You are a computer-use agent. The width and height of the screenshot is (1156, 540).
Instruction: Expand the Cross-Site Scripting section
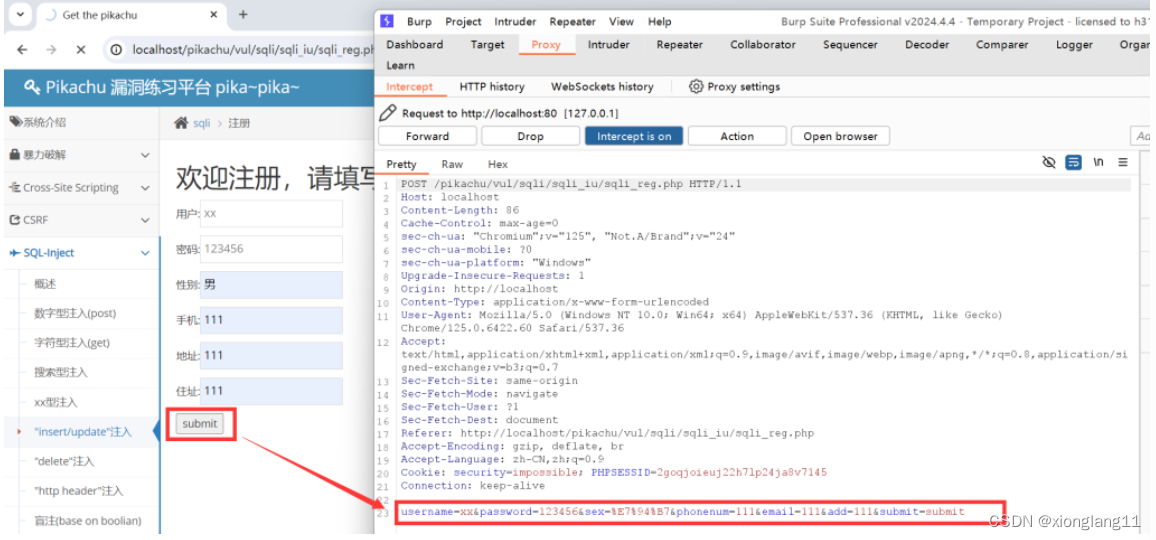pos(80,187)
